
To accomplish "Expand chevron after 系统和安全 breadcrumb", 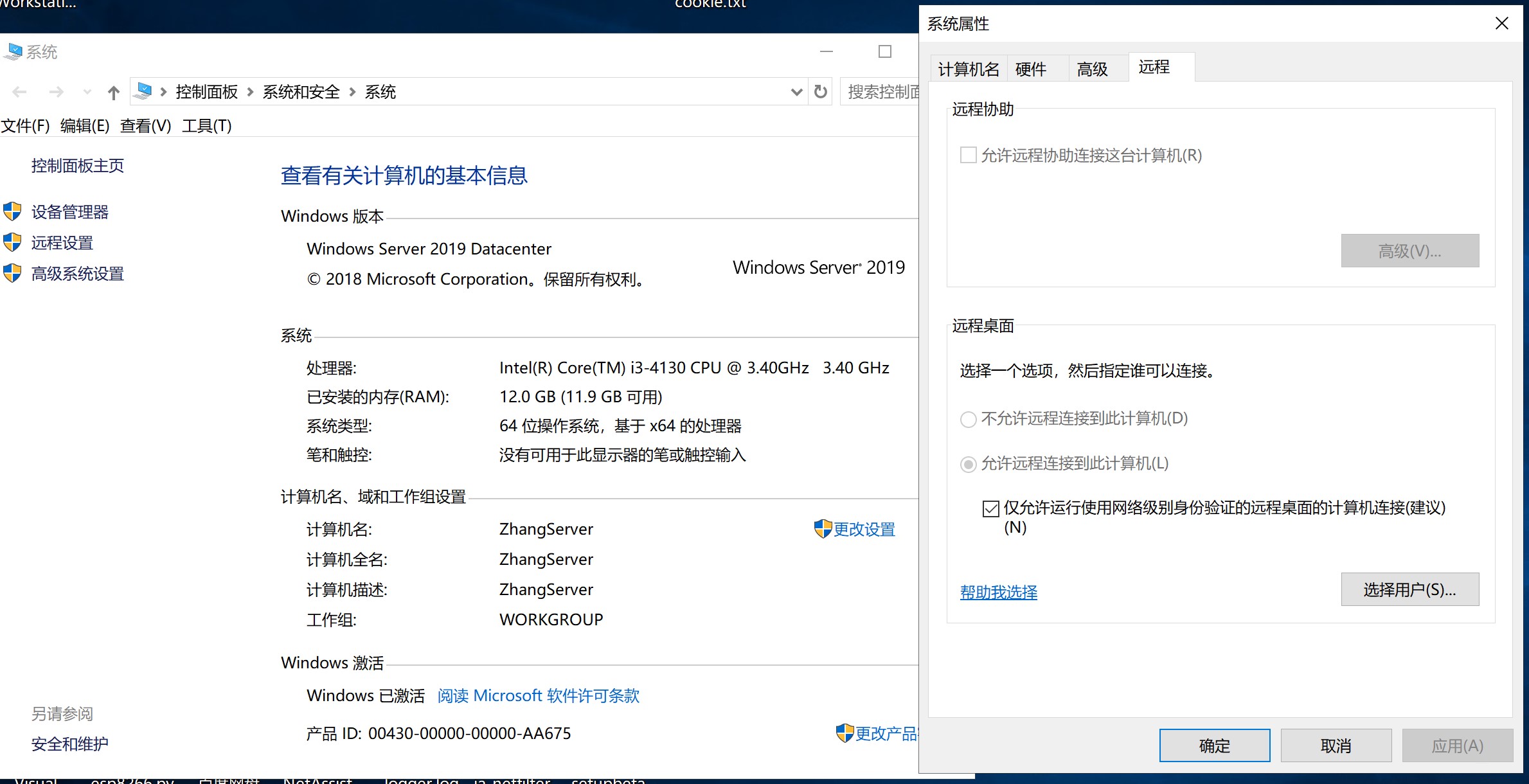I will click(352, 92).
